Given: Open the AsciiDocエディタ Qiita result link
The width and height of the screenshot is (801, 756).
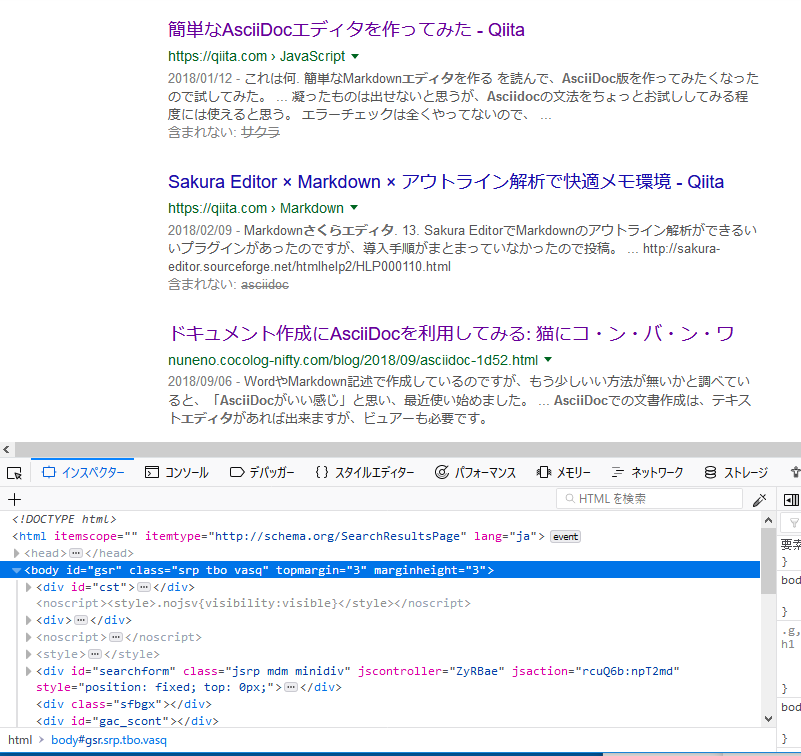Looking at the screenshot, I should (345, 29).
